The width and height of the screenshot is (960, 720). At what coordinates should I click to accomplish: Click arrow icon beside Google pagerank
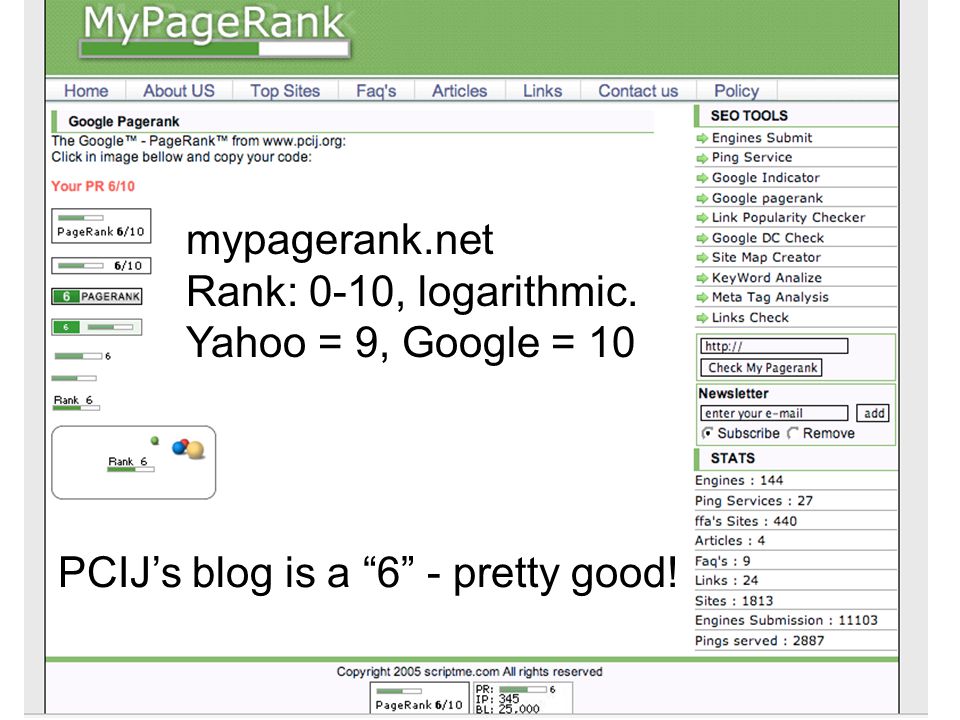(702, 198)
